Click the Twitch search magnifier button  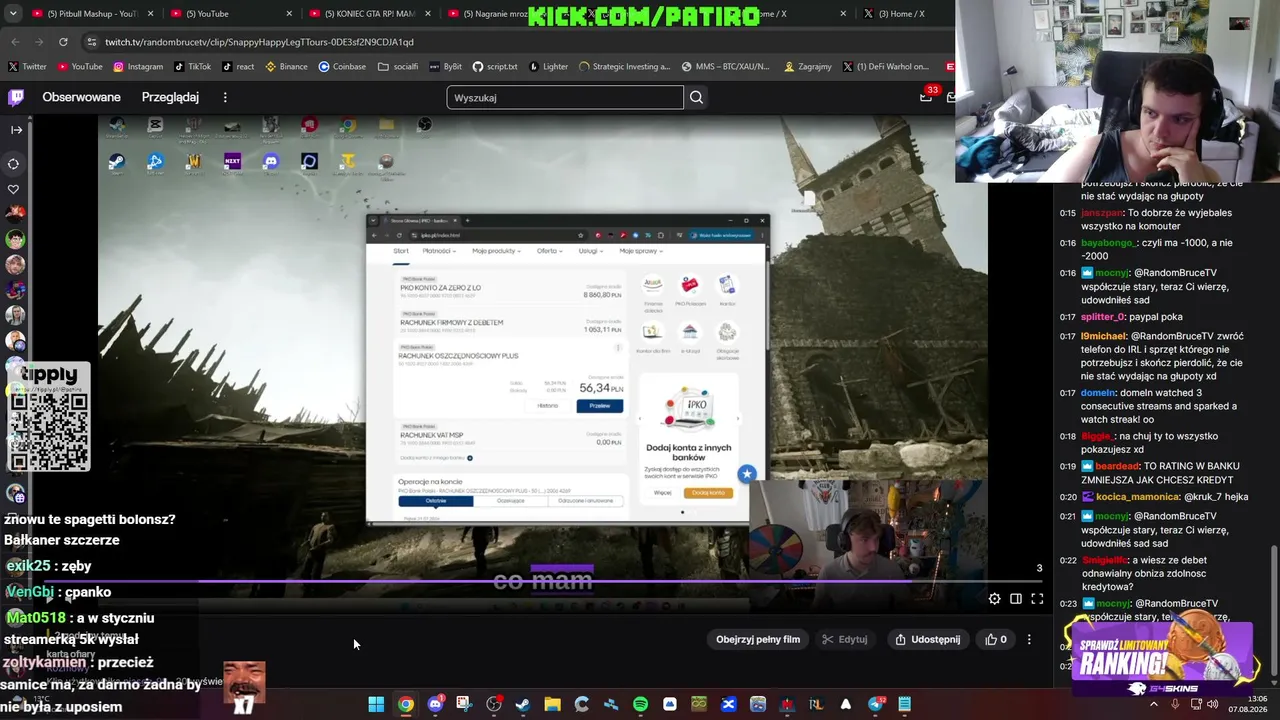point(696,97)
